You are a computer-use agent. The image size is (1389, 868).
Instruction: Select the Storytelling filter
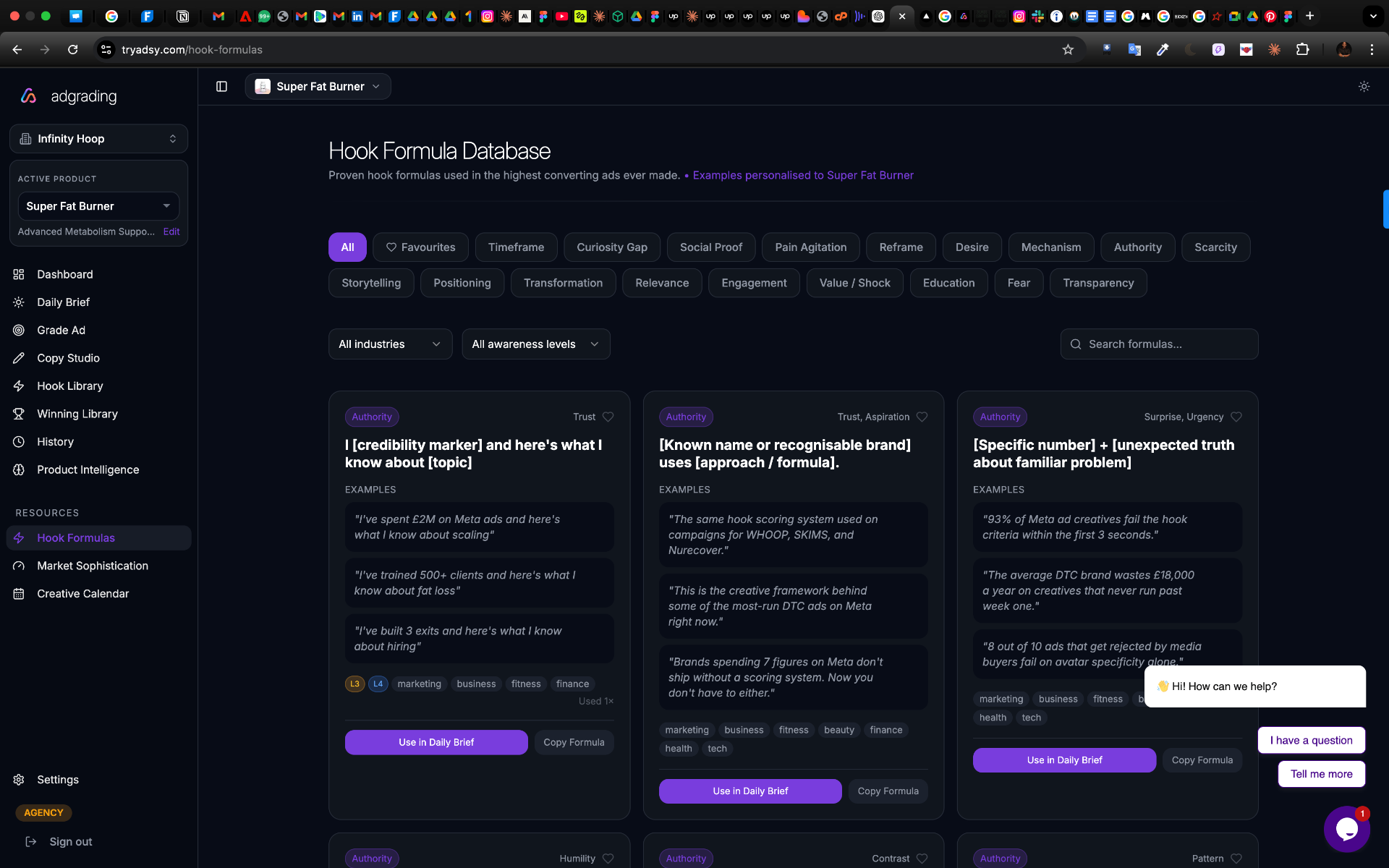(371, 283)
